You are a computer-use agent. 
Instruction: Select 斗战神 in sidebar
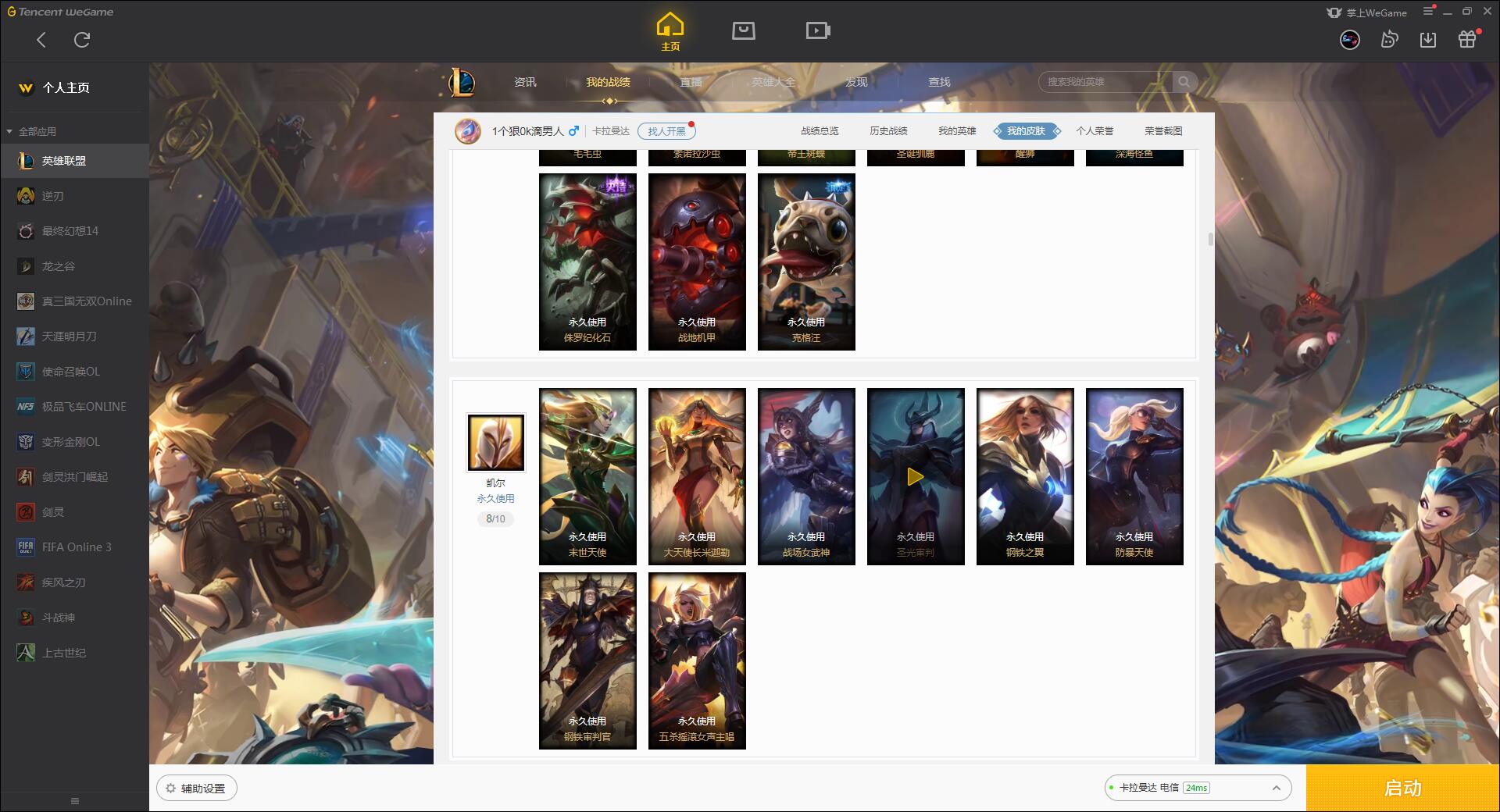[74, 618]
